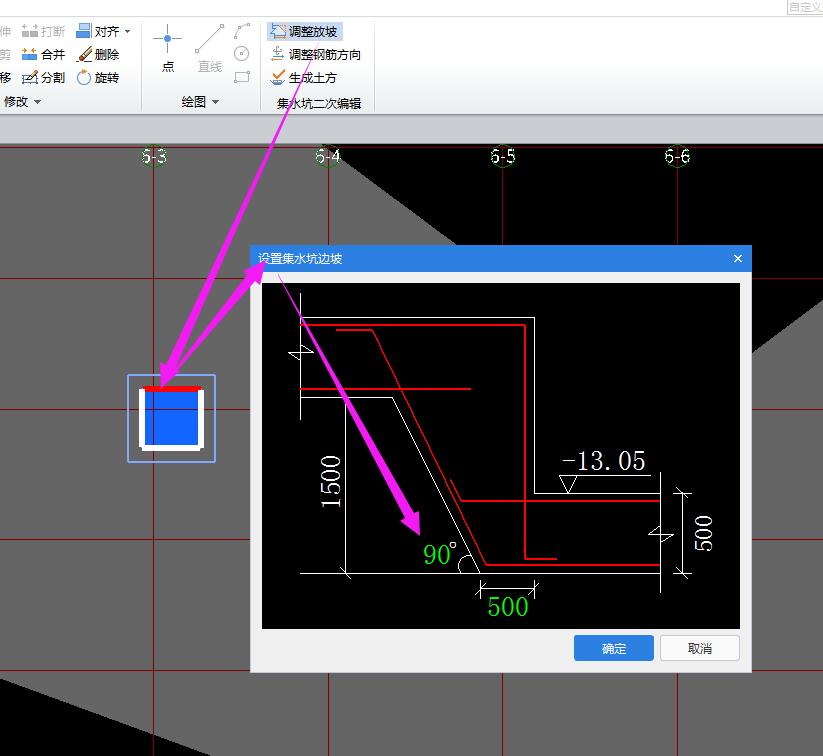Click the -13.05 elevation label
The image size is (823, 756).
(x=604, y=461)
